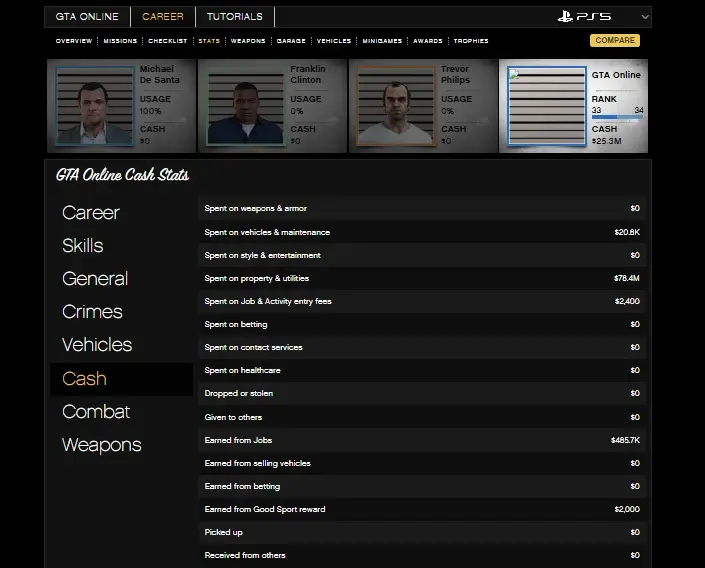Click the $20.8K value
705x568 pixels.
(627, 232)
